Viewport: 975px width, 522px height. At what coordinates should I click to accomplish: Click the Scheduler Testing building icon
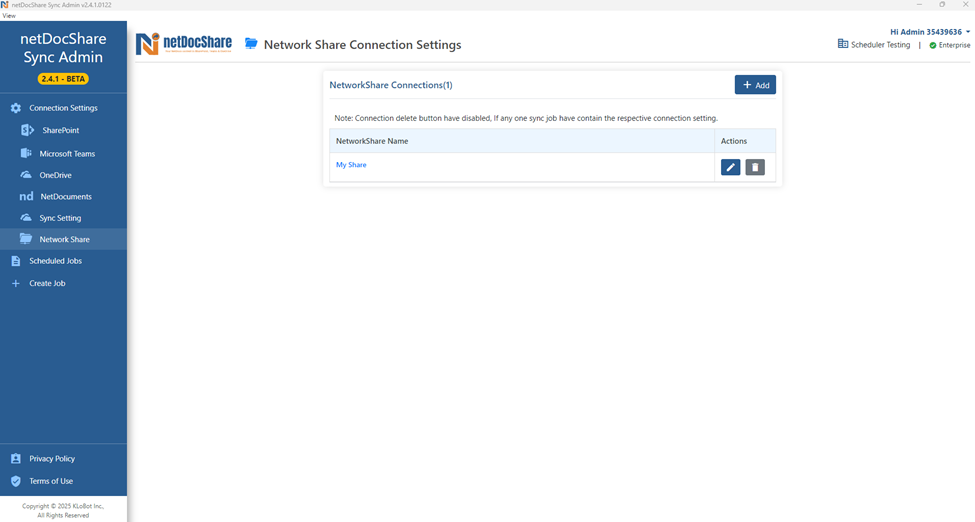pyautogui.click(x=843, y=44)
